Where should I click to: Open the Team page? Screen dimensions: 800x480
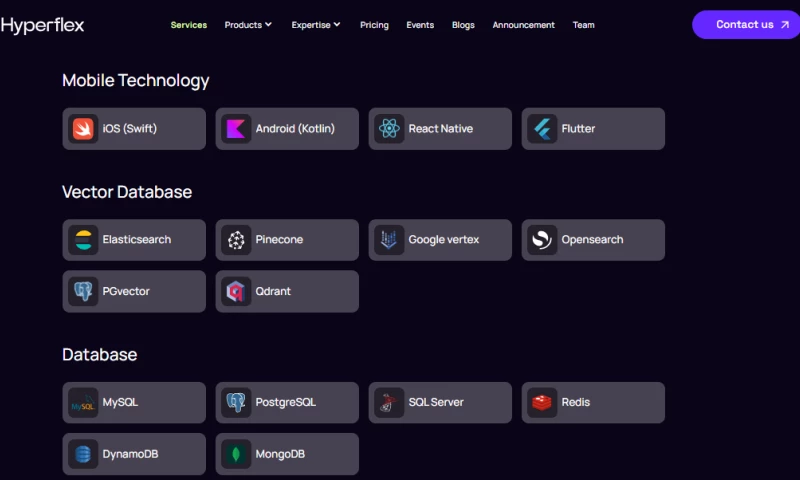tap(583, 25)
